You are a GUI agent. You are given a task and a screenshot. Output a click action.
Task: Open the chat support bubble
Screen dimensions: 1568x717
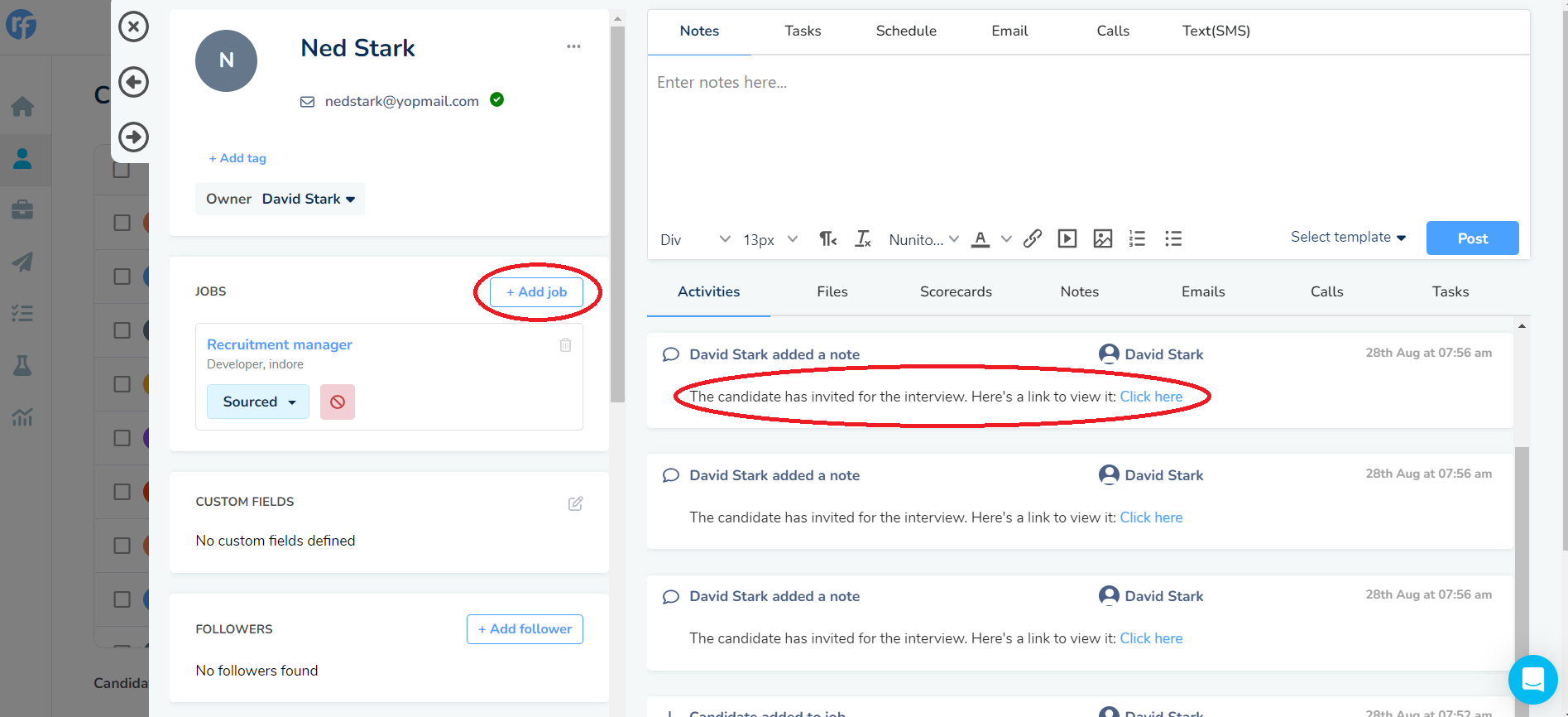(x=1532, y=680)
